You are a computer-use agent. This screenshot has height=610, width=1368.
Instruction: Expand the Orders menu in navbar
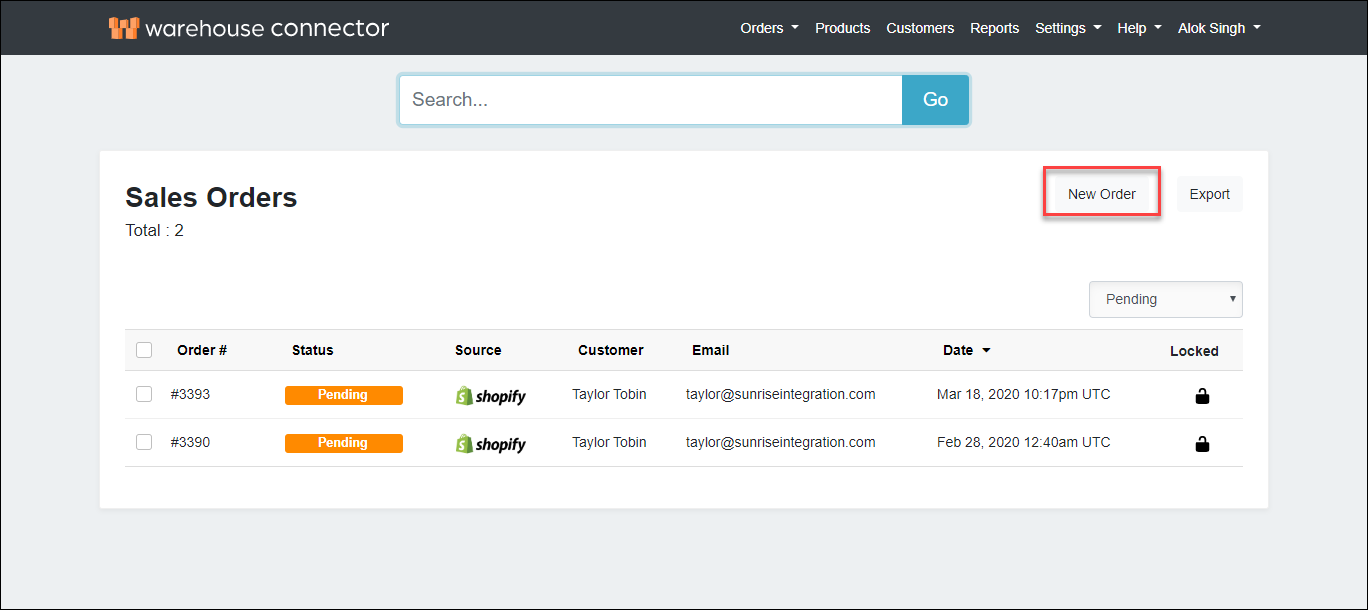pyautogui.click(x=768, y=28)
